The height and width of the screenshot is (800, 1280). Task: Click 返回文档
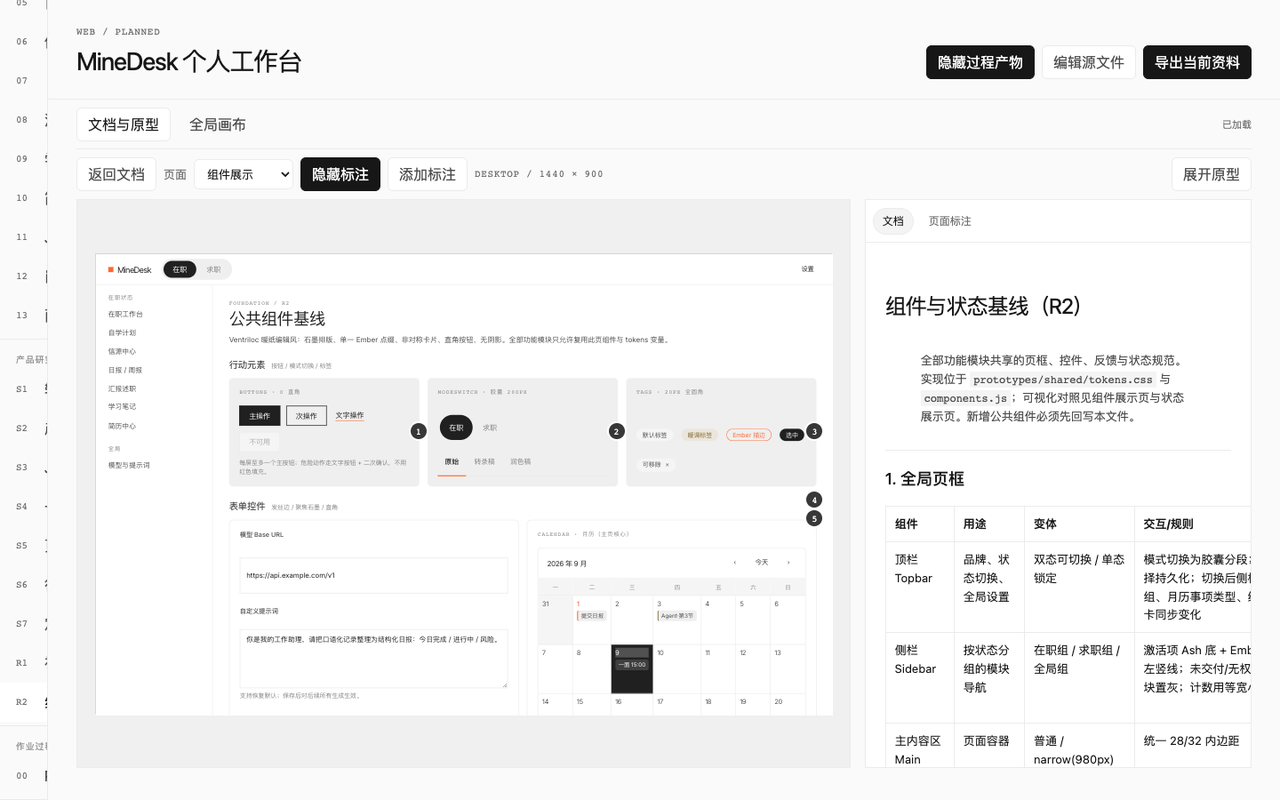click(116, 174)
